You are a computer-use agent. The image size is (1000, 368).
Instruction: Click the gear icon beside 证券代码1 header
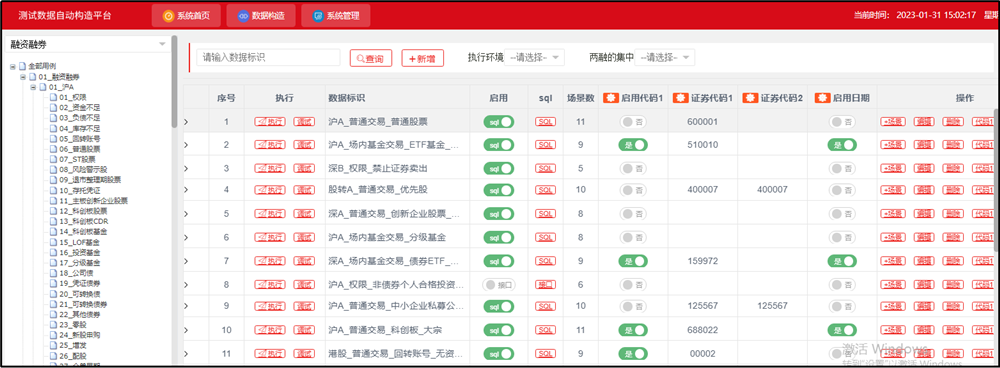click(x=680, y=98)
